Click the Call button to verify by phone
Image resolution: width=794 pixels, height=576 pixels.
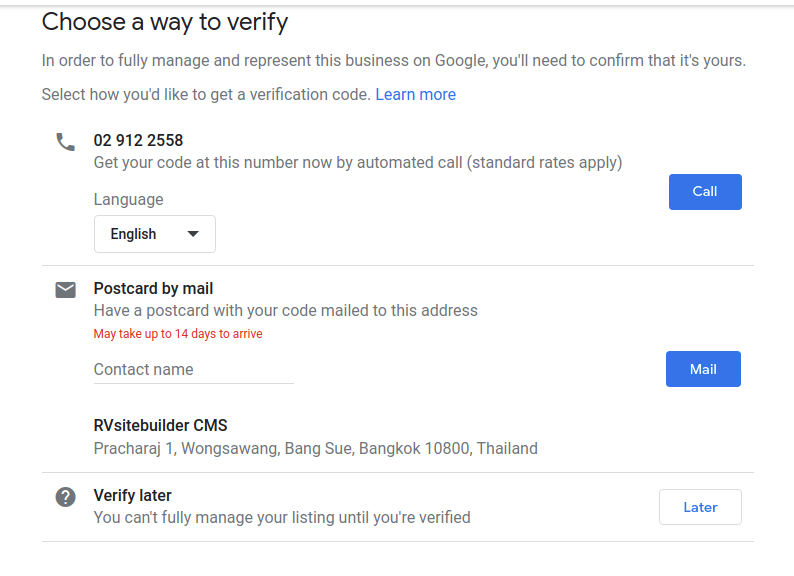[x=705, y=192]
